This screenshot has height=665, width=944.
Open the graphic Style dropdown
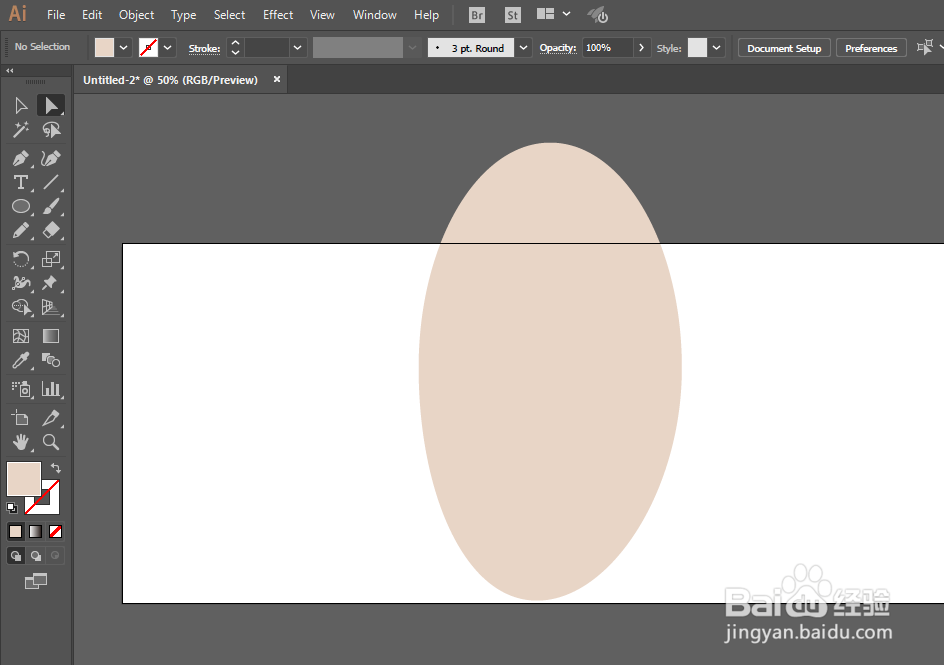click(x=716, y=48)
